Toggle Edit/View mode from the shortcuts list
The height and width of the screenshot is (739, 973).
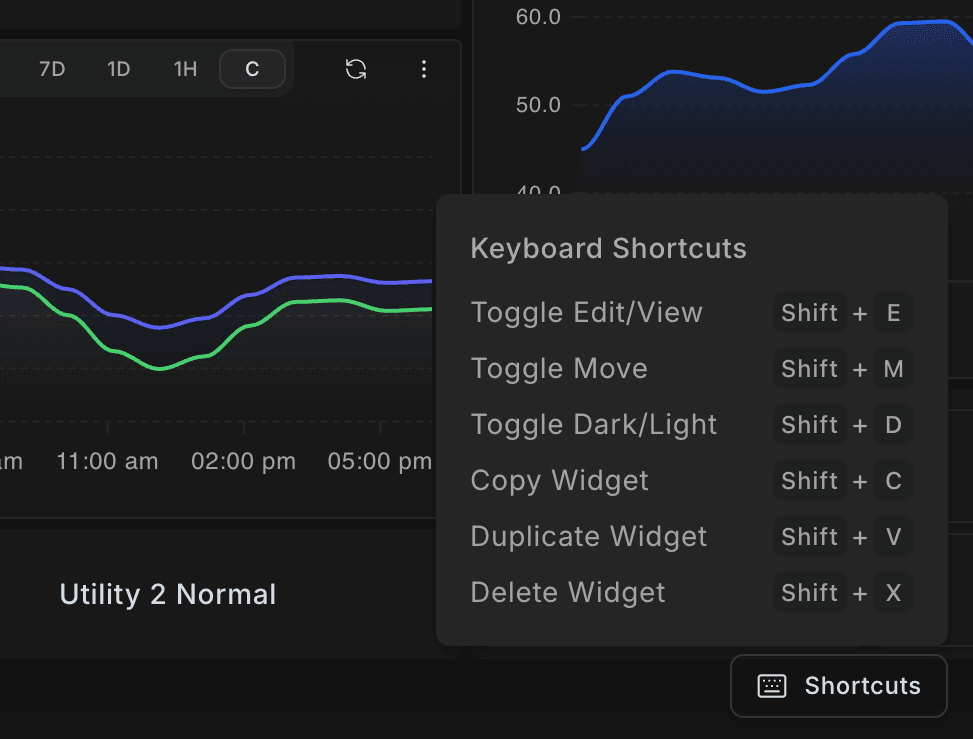pos(586,312)
